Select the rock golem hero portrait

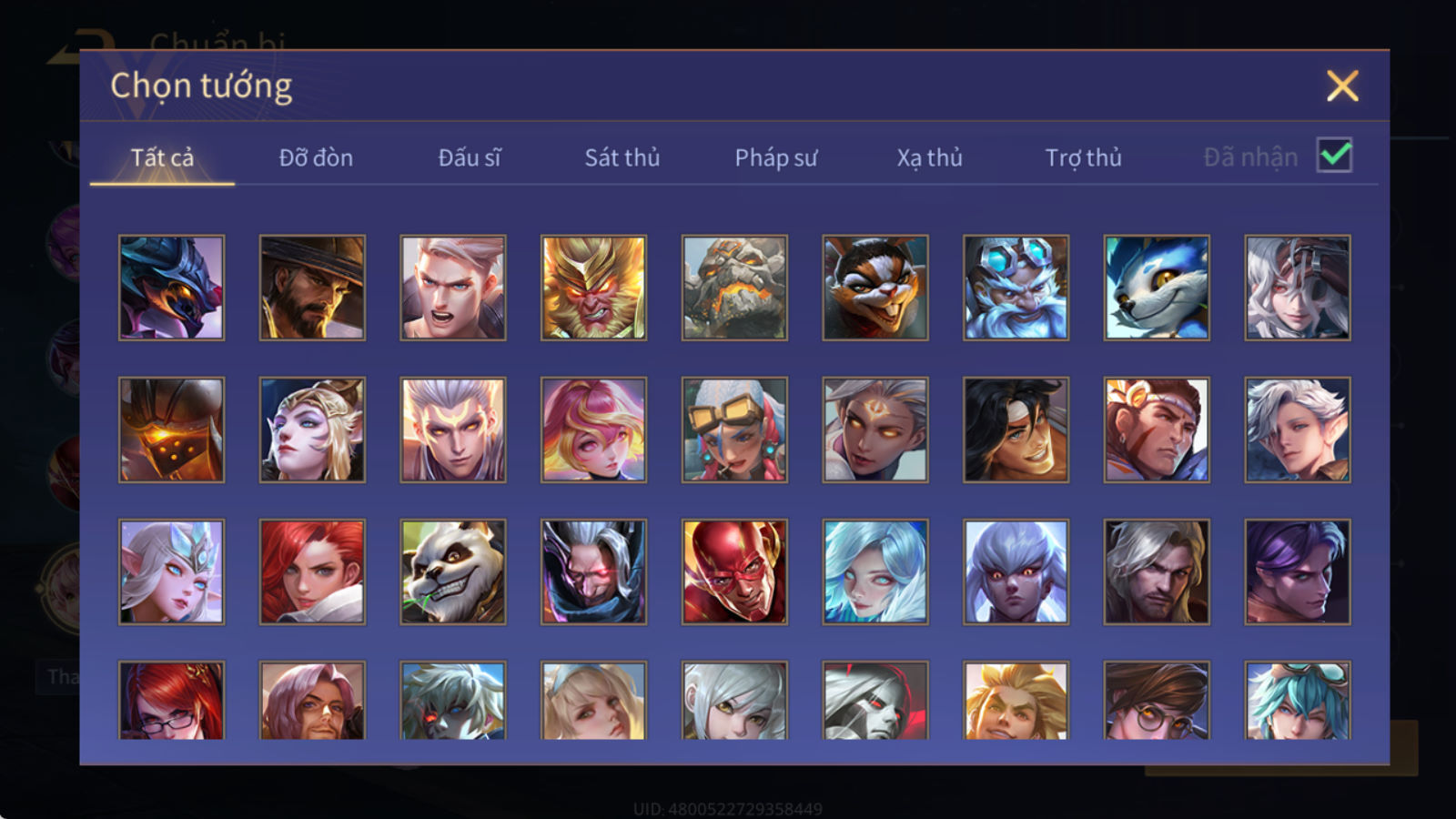pos(734,288)
